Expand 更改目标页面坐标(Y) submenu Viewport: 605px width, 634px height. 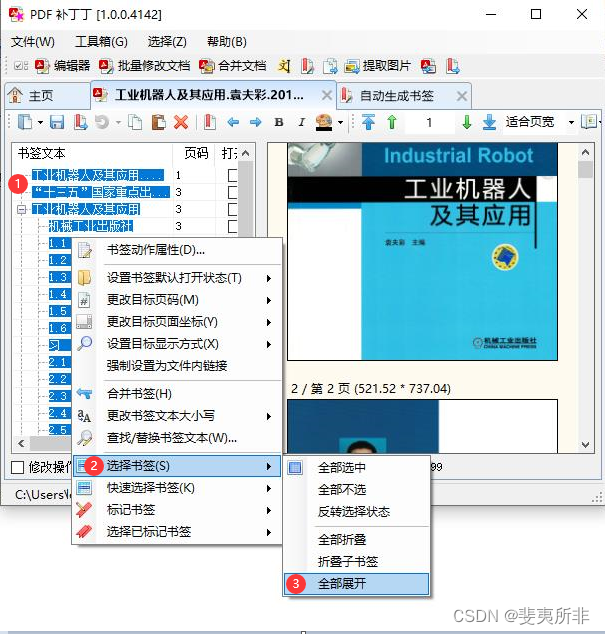pos(178,322)
